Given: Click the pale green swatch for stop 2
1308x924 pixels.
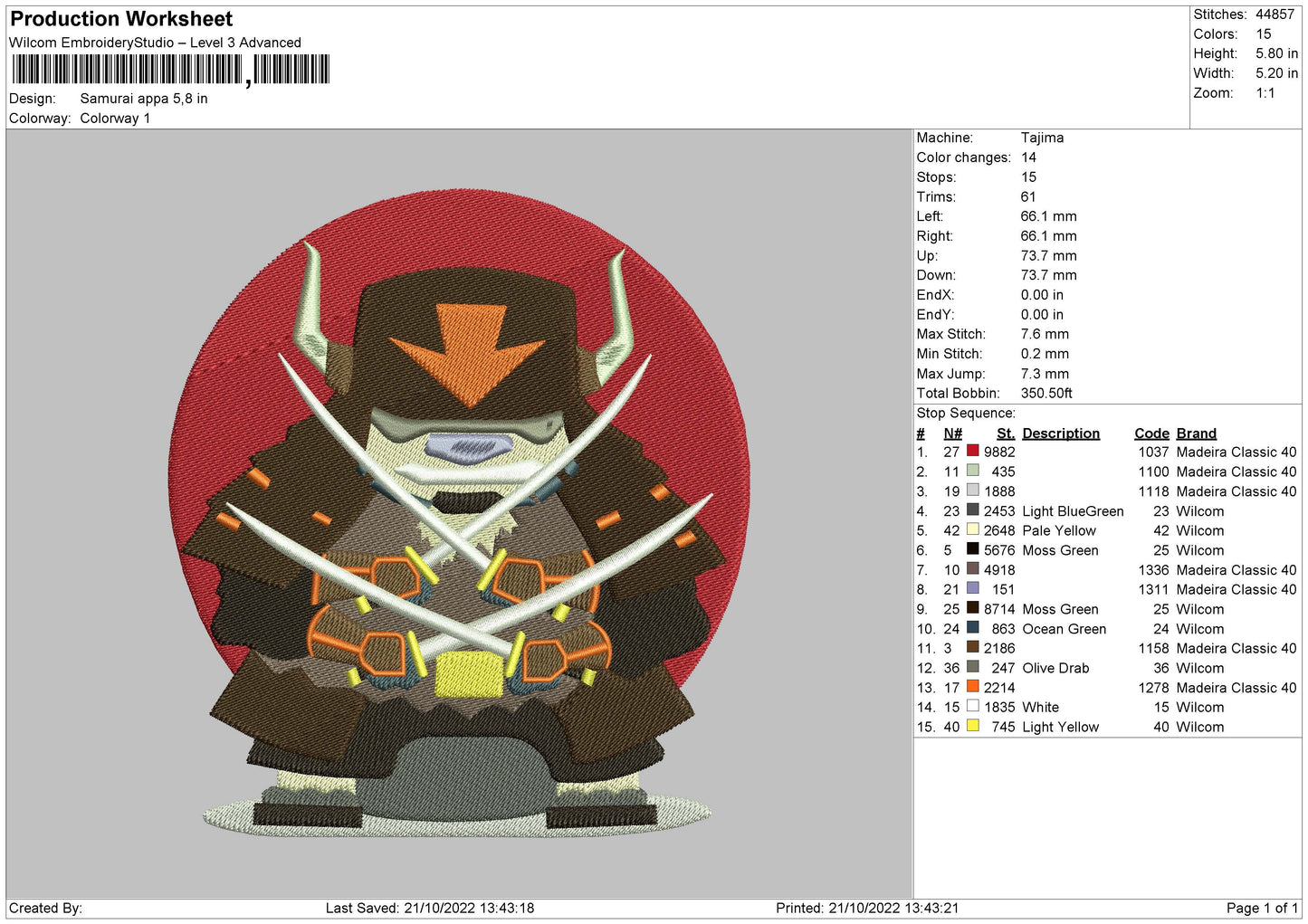Looking at the screenshot, I should 973,471.
